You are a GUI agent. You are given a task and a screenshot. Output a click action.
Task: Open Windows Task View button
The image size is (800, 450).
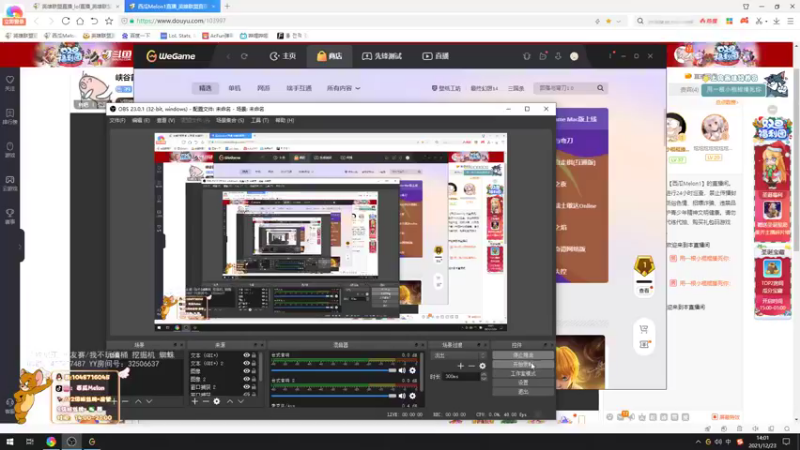click(x=30, y=442)
